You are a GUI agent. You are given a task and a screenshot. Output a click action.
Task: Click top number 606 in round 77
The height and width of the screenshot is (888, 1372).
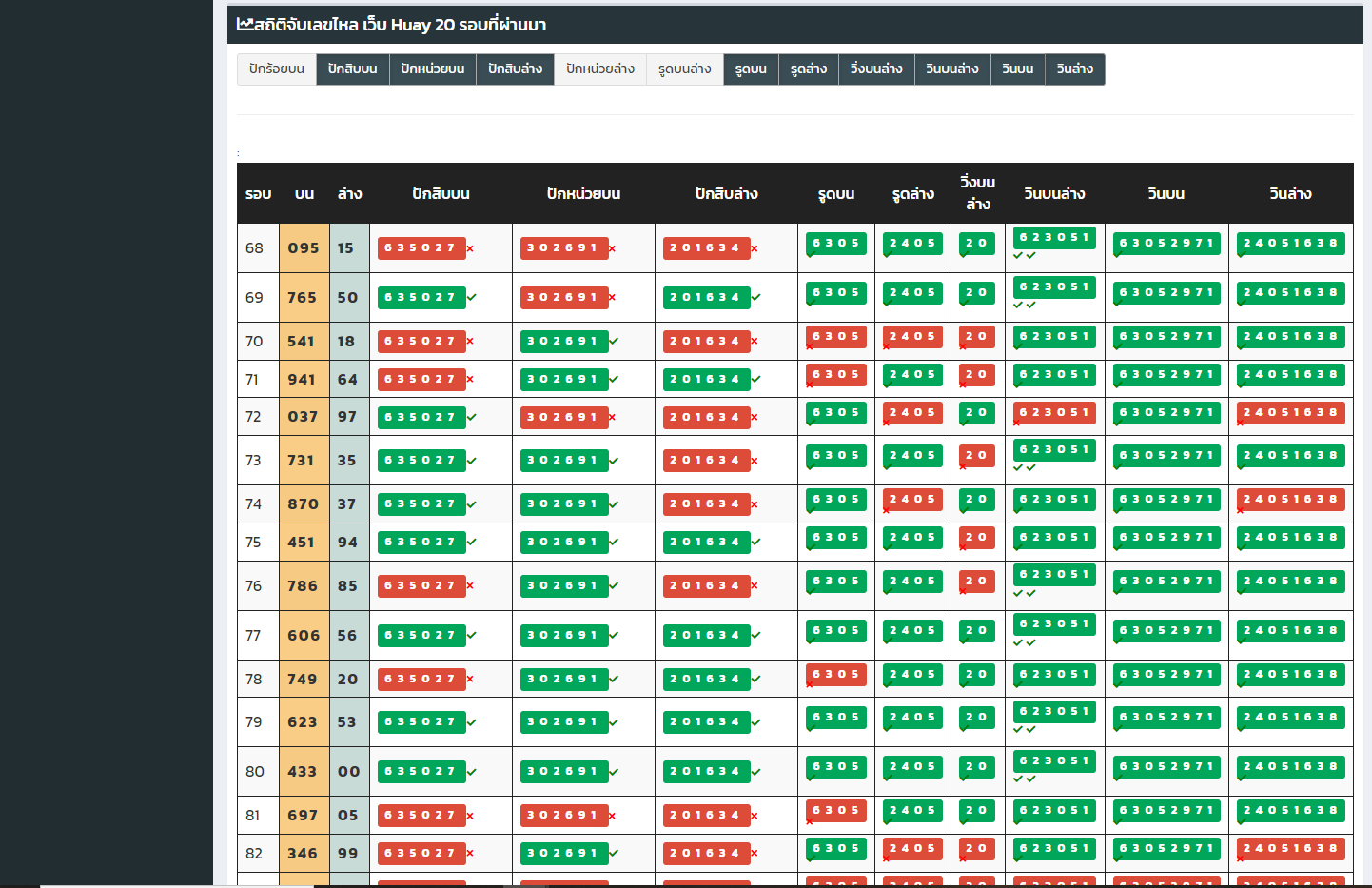[304, 635]
